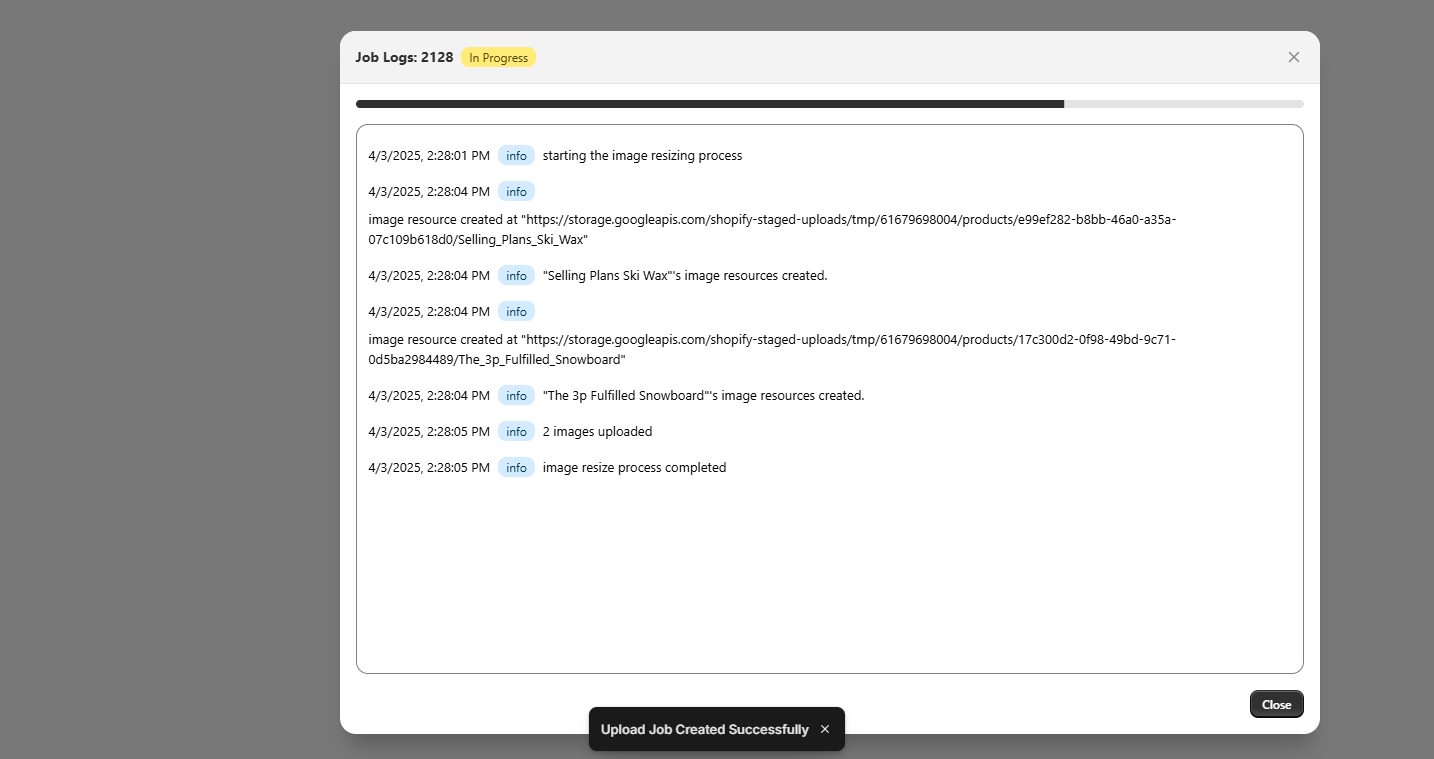
Task: Open the Selling_Plans_Ski_Wax storage URL
Action: pos(772,229)
